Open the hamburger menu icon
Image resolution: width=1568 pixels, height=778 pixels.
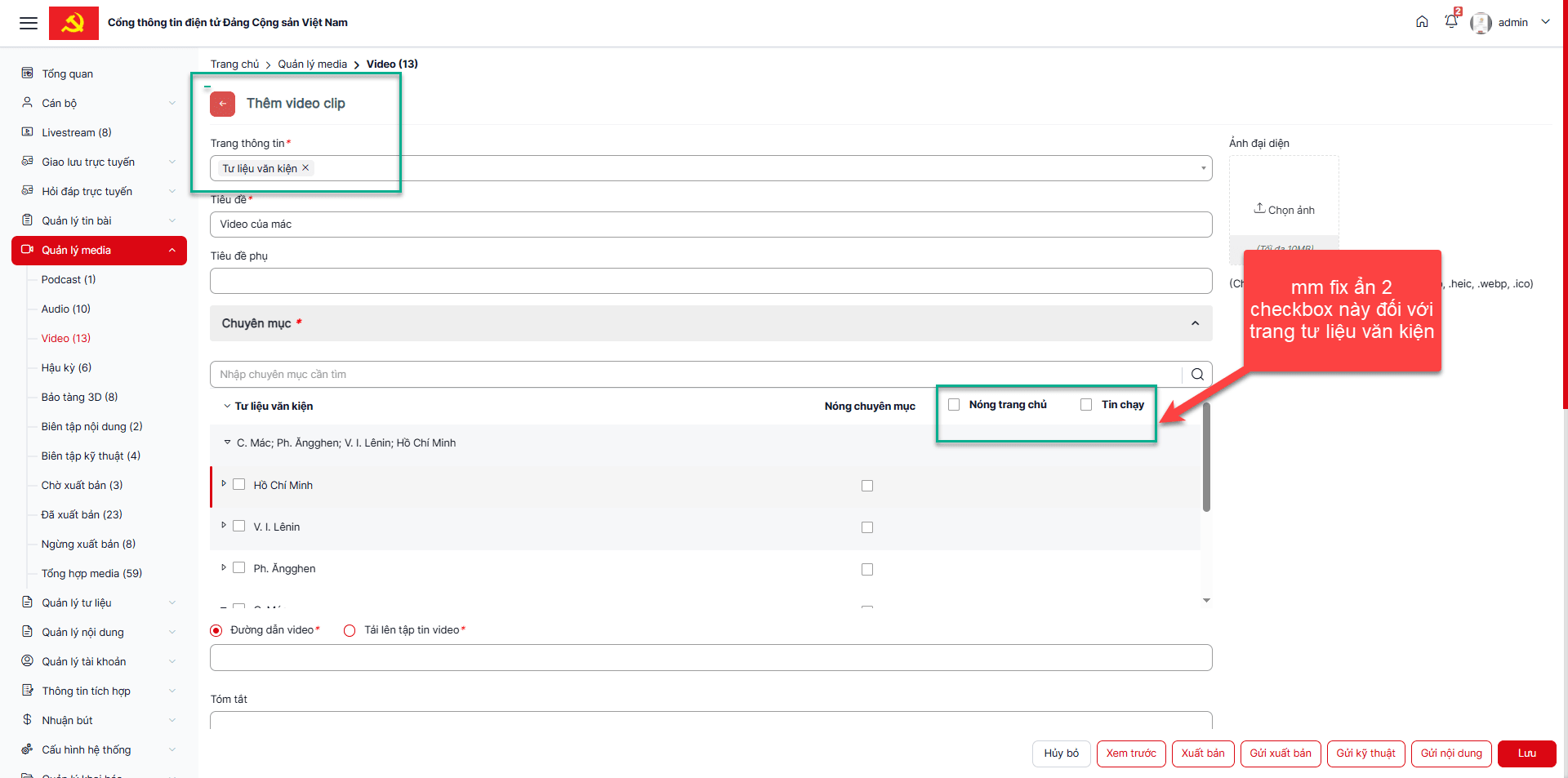point(29,23)
